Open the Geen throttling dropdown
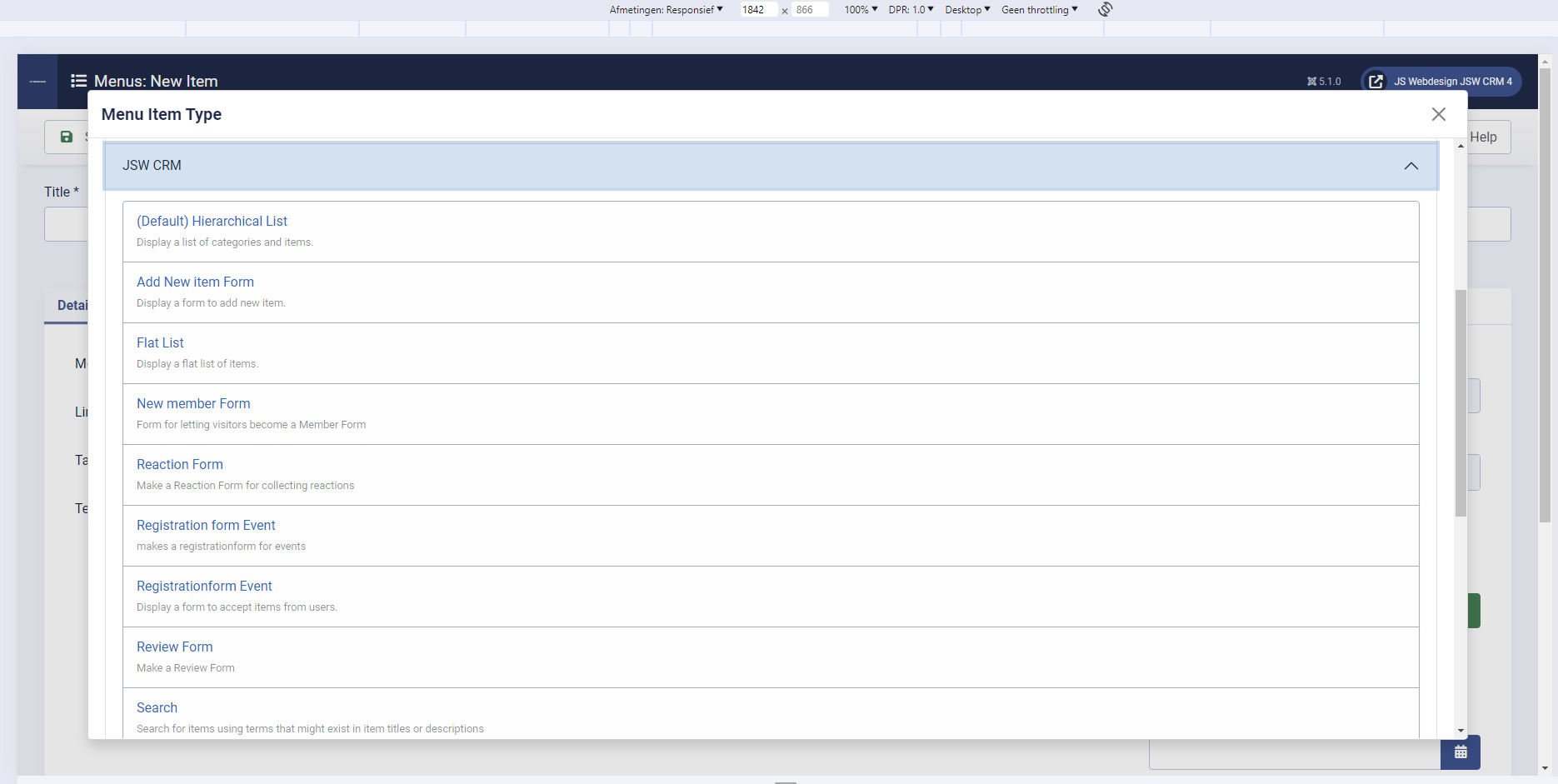This screenshot has width=1558, height=784. click(x=1039, y=10)
